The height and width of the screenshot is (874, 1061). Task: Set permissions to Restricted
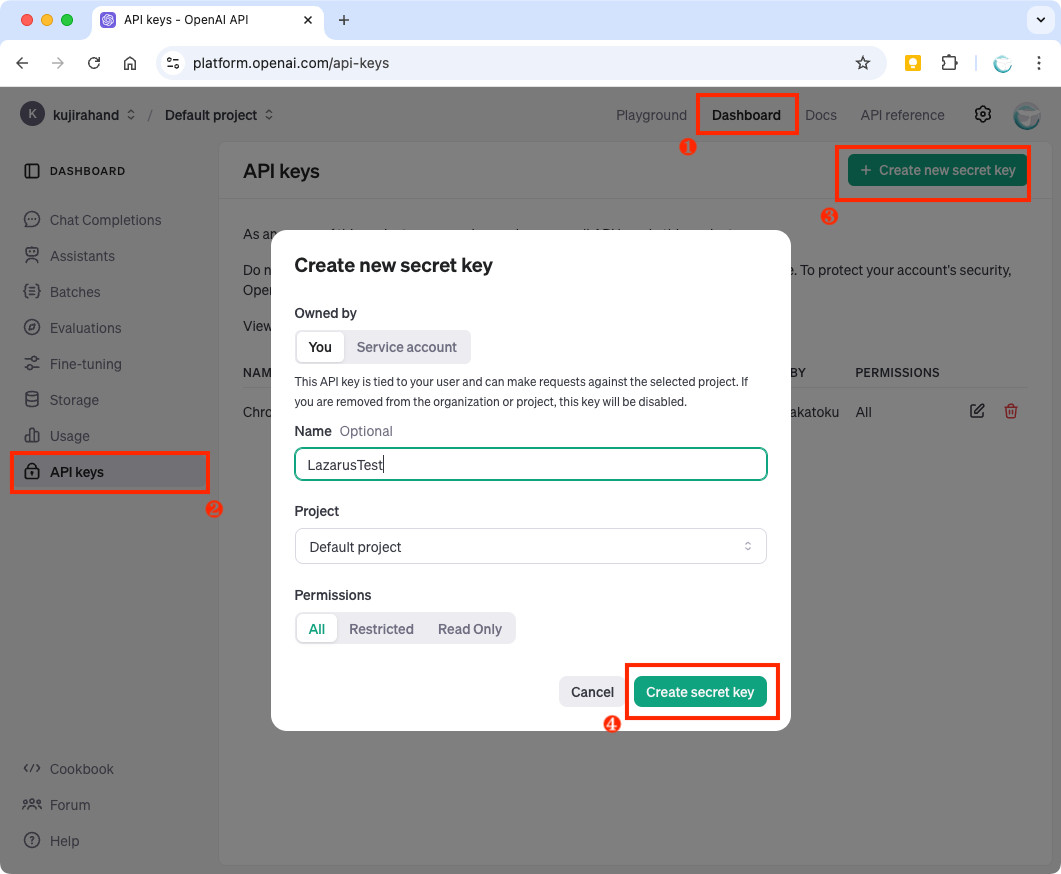[381, 629]
